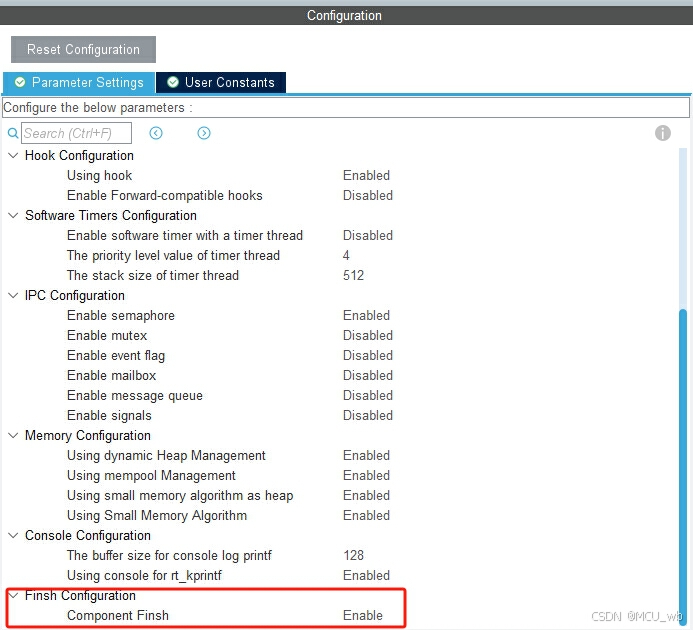
Task: Collapse the IPC Configuration section
Action: pos(13,295)
